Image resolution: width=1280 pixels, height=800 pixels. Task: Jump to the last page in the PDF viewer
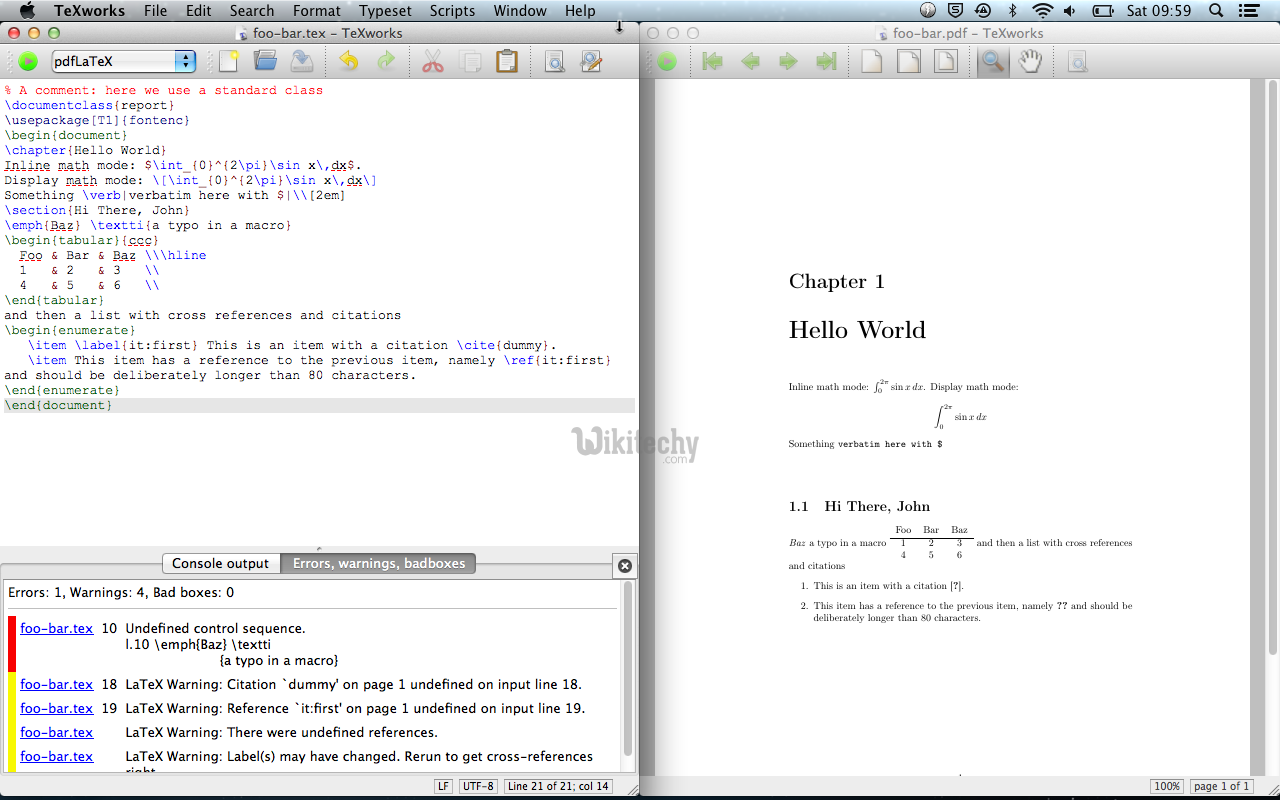point(826,62)
